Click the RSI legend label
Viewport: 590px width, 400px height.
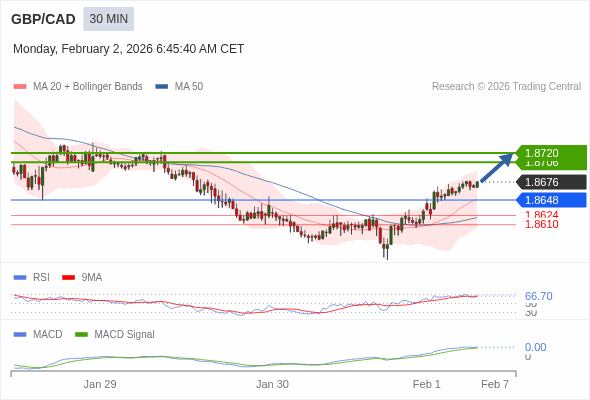[41, 278]
